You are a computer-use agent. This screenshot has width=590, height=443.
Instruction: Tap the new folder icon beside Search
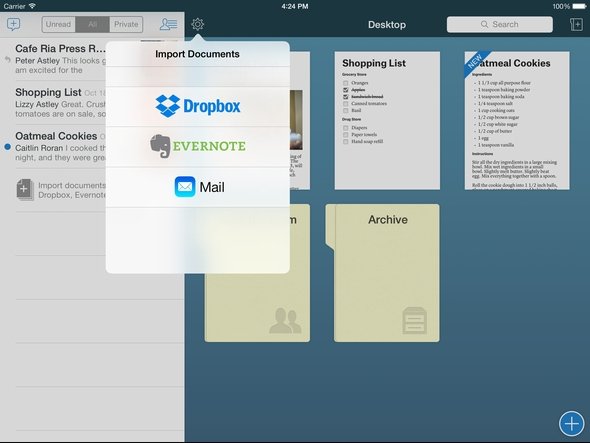click(576, 24)
